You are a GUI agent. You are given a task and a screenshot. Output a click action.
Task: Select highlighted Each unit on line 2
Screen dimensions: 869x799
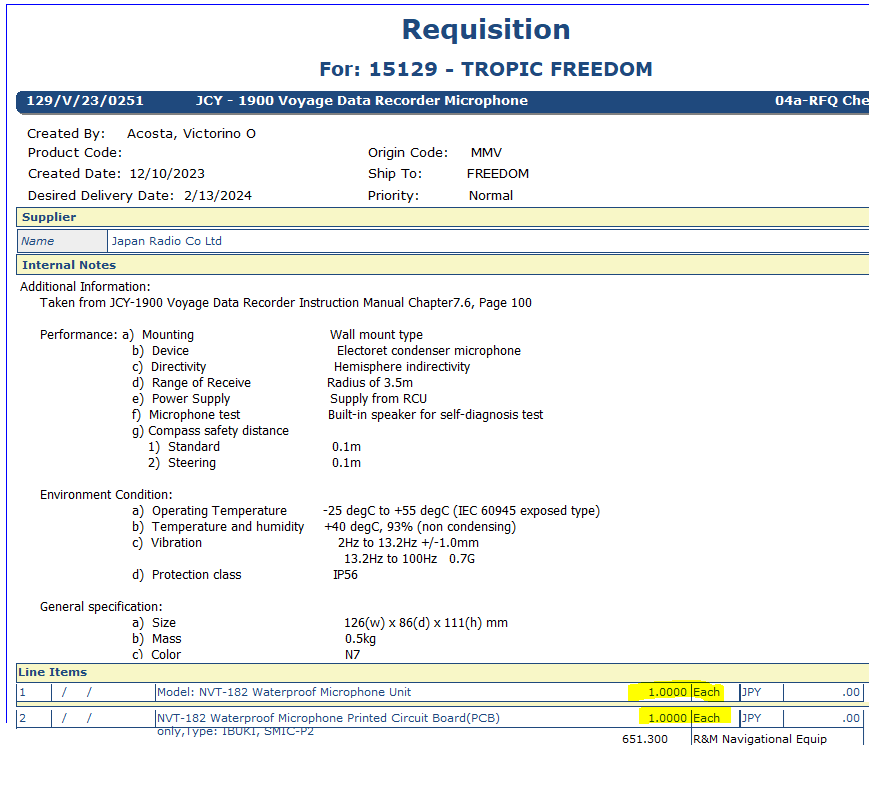tap(706, 718)
